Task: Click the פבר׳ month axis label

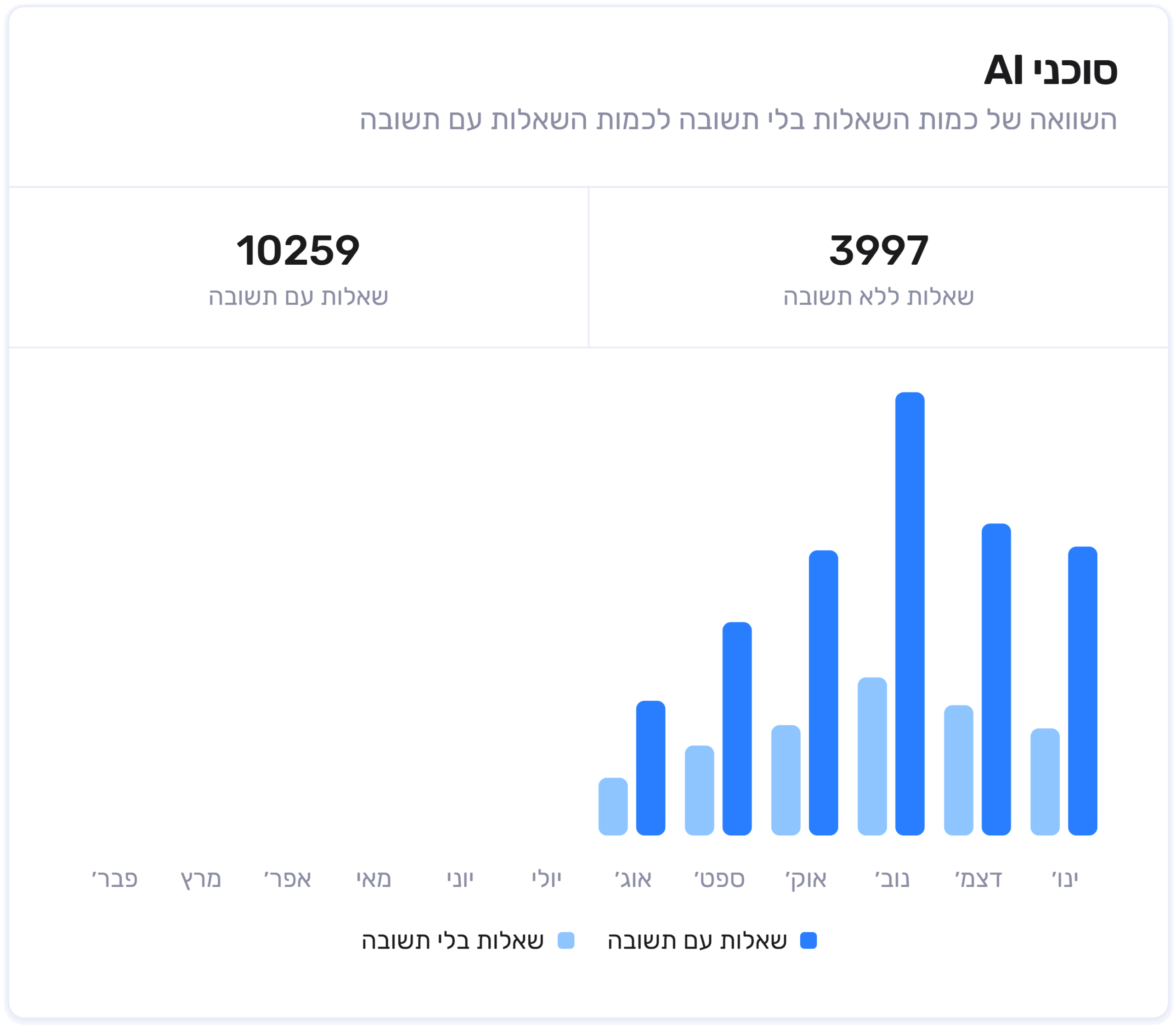Action: pyautogui.click(x=114, y=879)
